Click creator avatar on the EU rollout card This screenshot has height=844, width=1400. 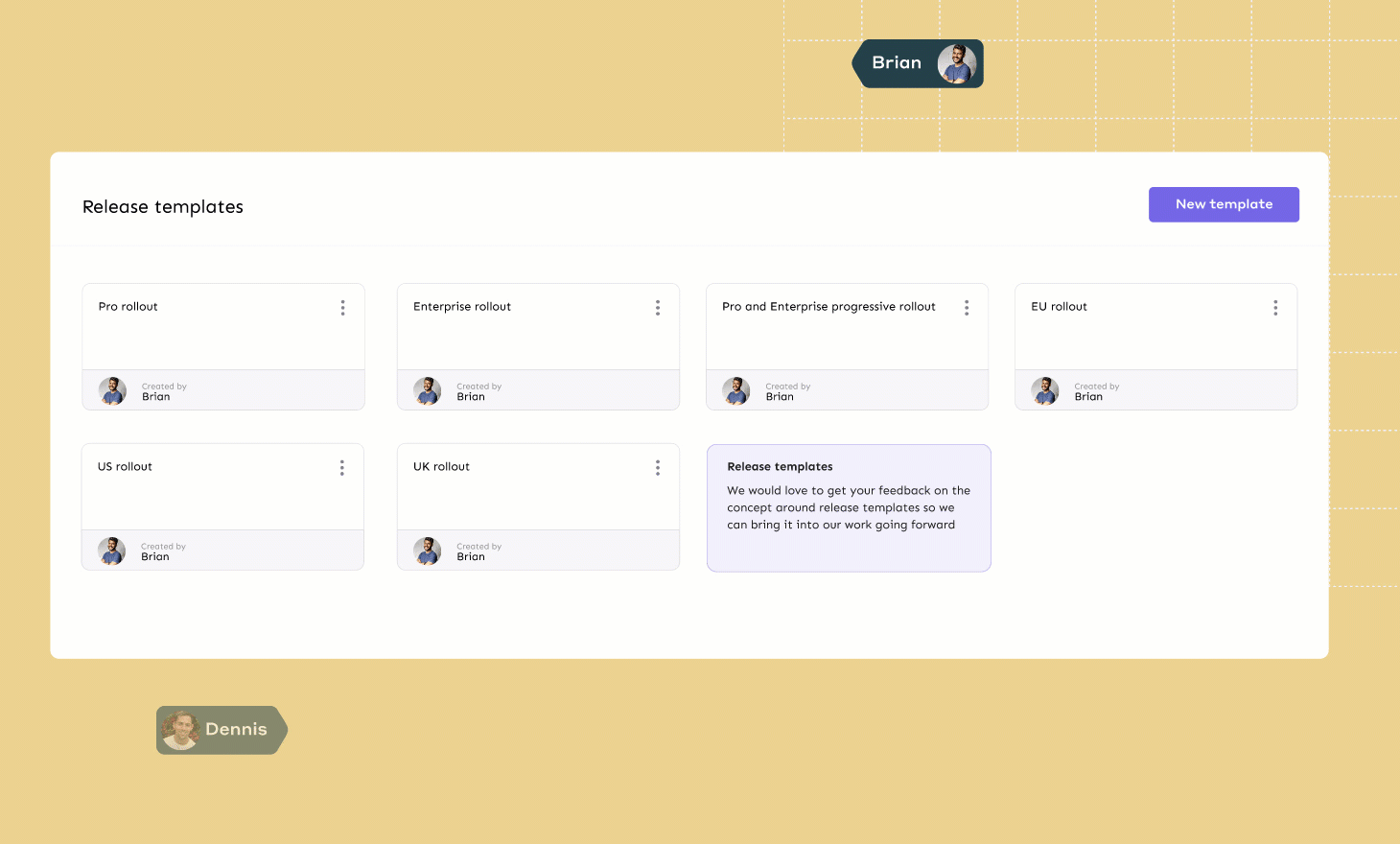1045,391
